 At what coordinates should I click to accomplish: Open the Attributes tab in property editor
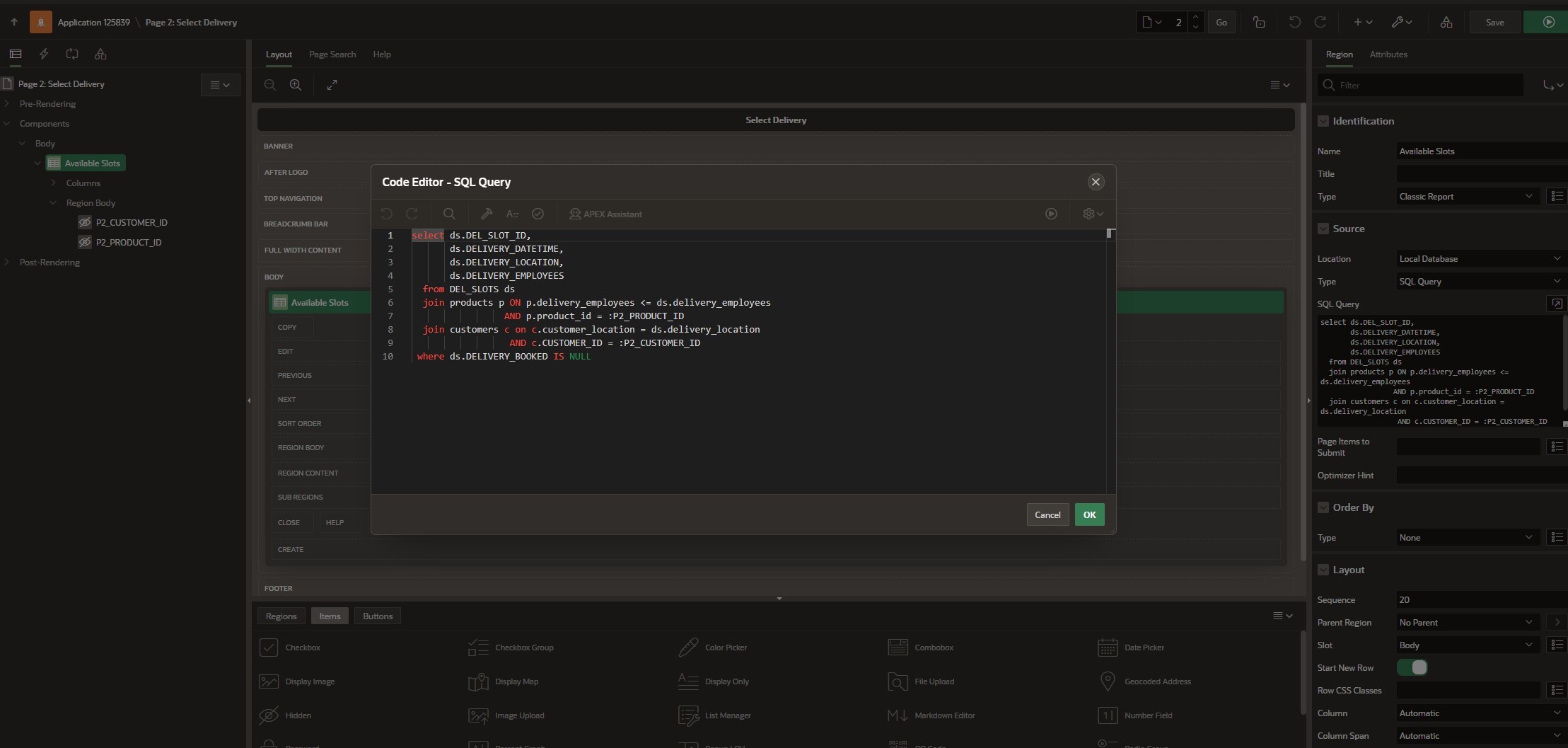[x=1388, y=54]
